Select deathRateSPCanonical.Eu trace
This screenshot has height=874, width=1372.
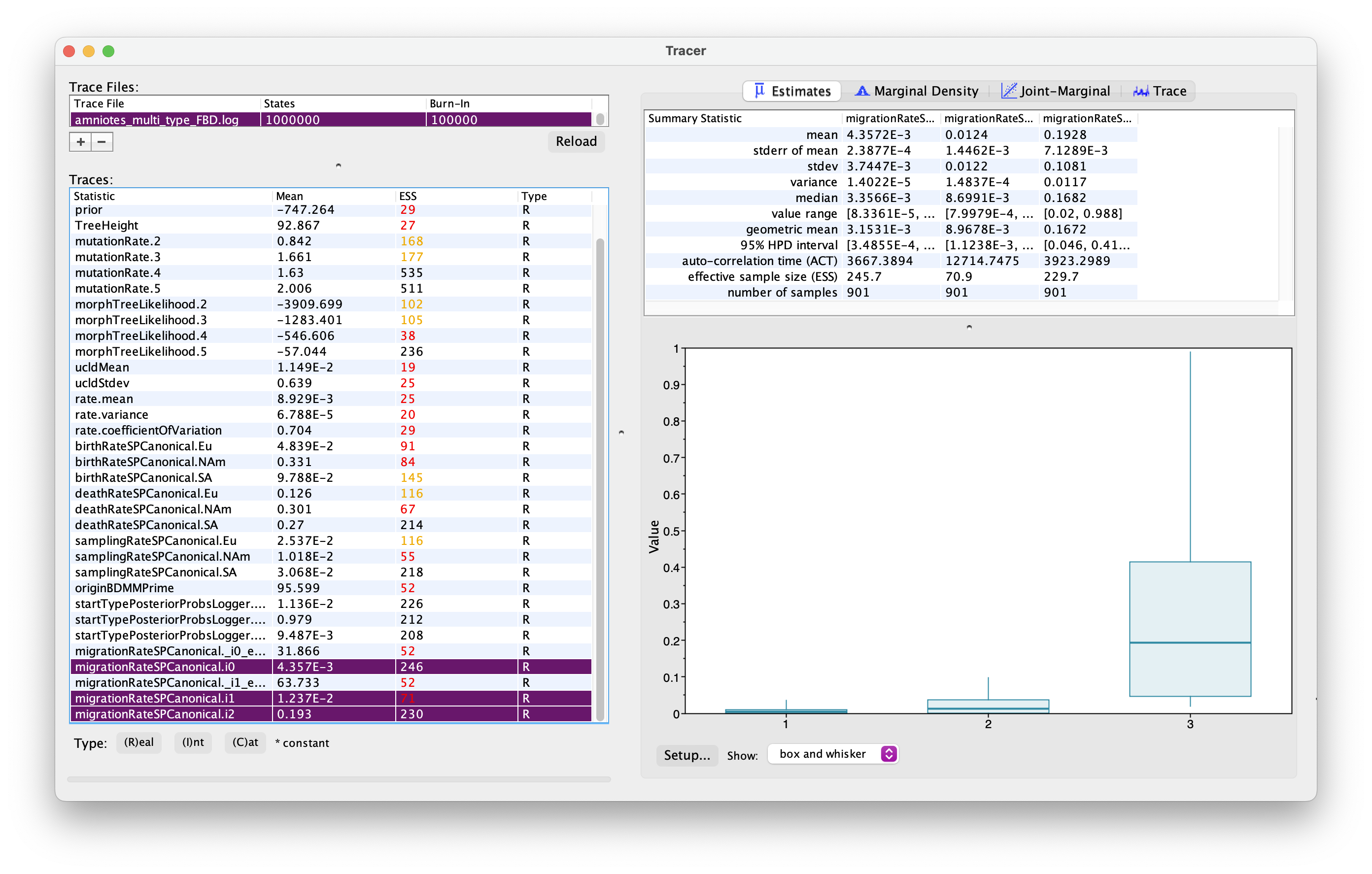coord(331,493)
